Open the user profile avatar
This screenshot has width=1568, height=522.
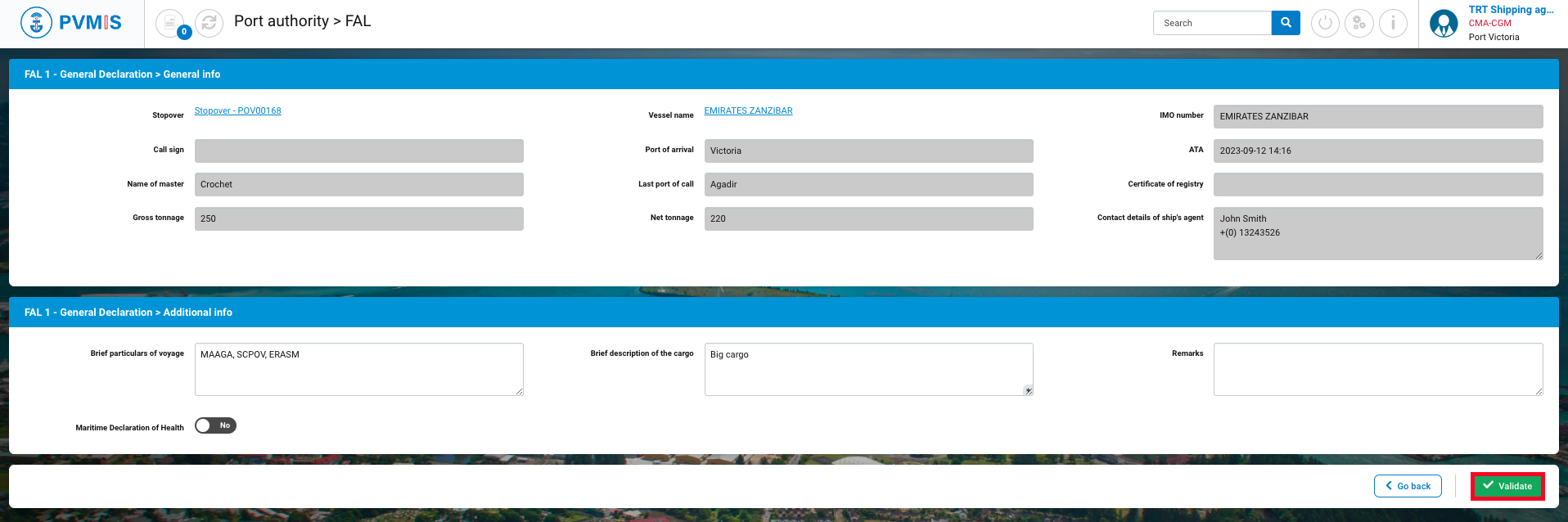tap(1444, 24)
